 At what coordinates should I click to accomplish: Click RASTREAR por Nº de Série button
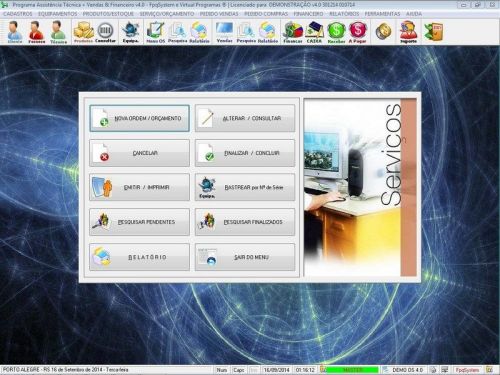245,187
